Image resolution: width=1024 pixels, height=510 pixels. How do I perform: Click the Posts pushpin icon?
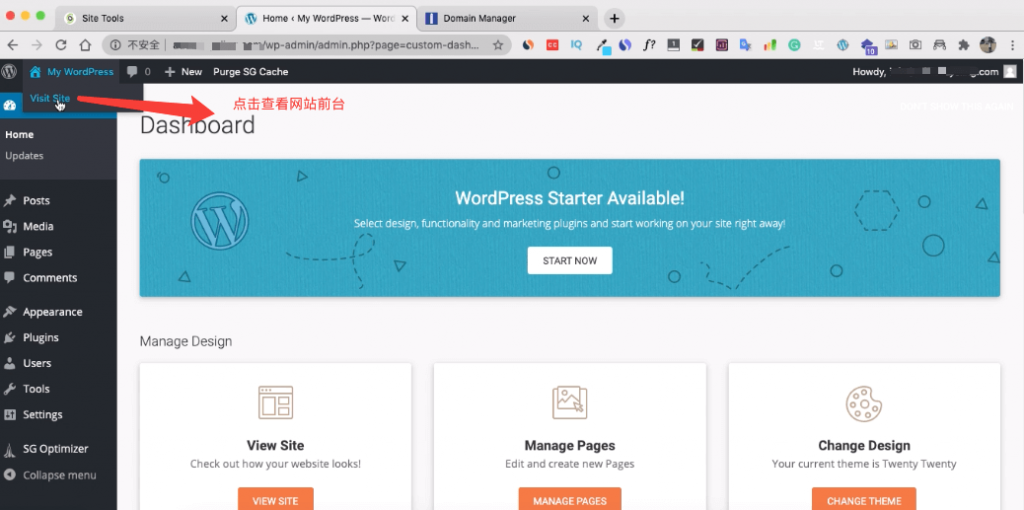click(9, 201)
